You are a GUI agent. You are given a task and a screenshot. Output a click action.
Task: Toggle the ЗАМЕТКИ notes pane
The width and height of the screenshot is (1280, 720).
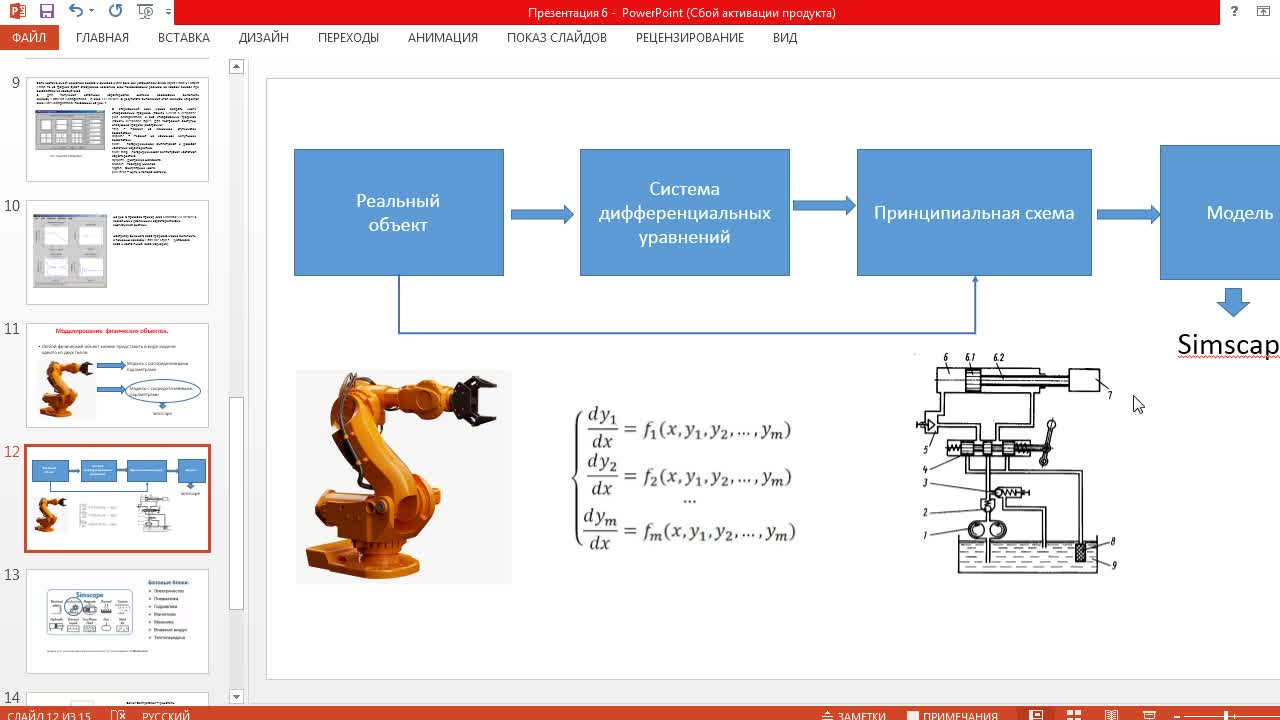pos(853,715)
